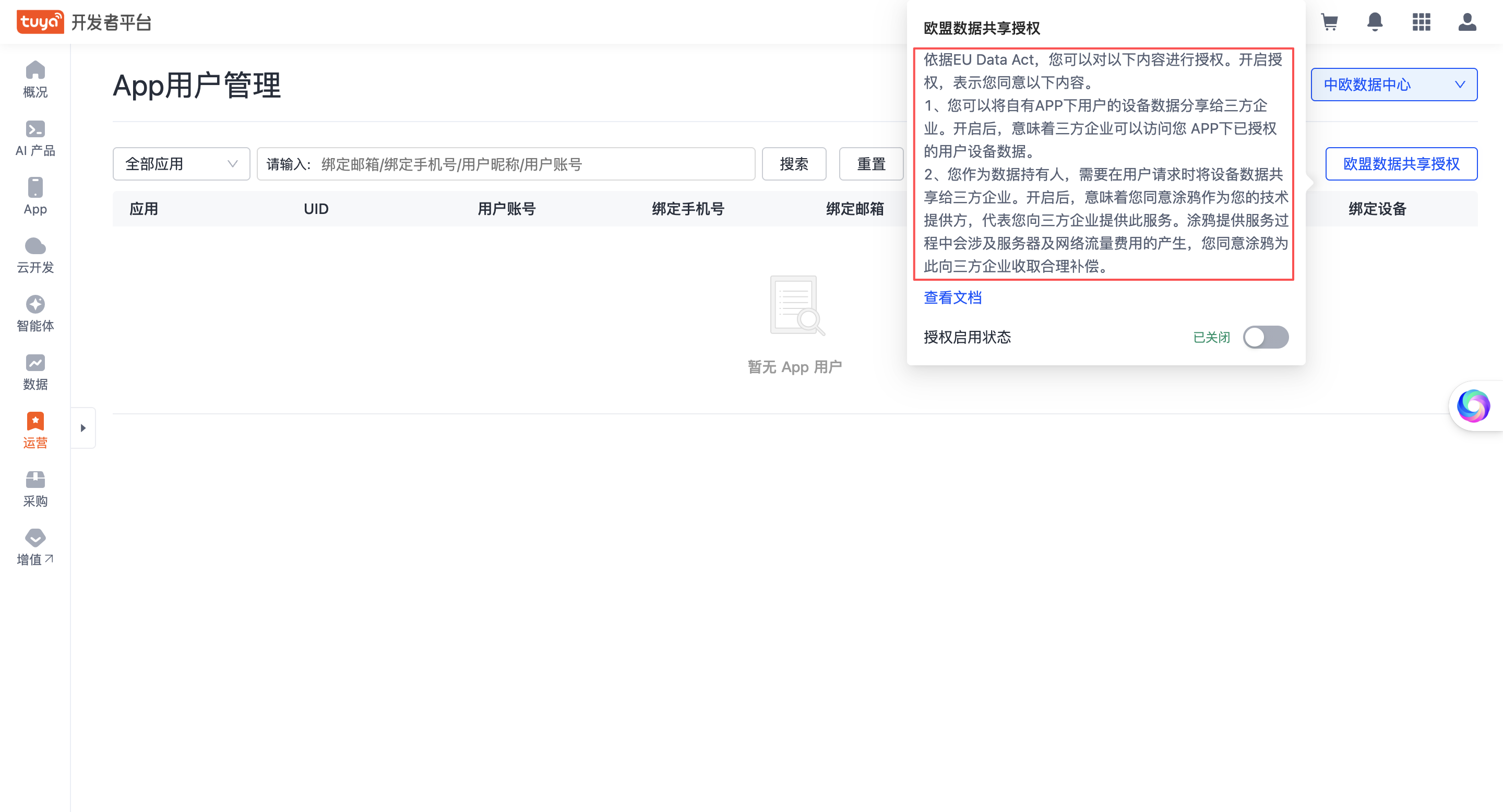Select the 数据 sidebar menu item
Screen dimensions: 1503x812
coord(35,372)
